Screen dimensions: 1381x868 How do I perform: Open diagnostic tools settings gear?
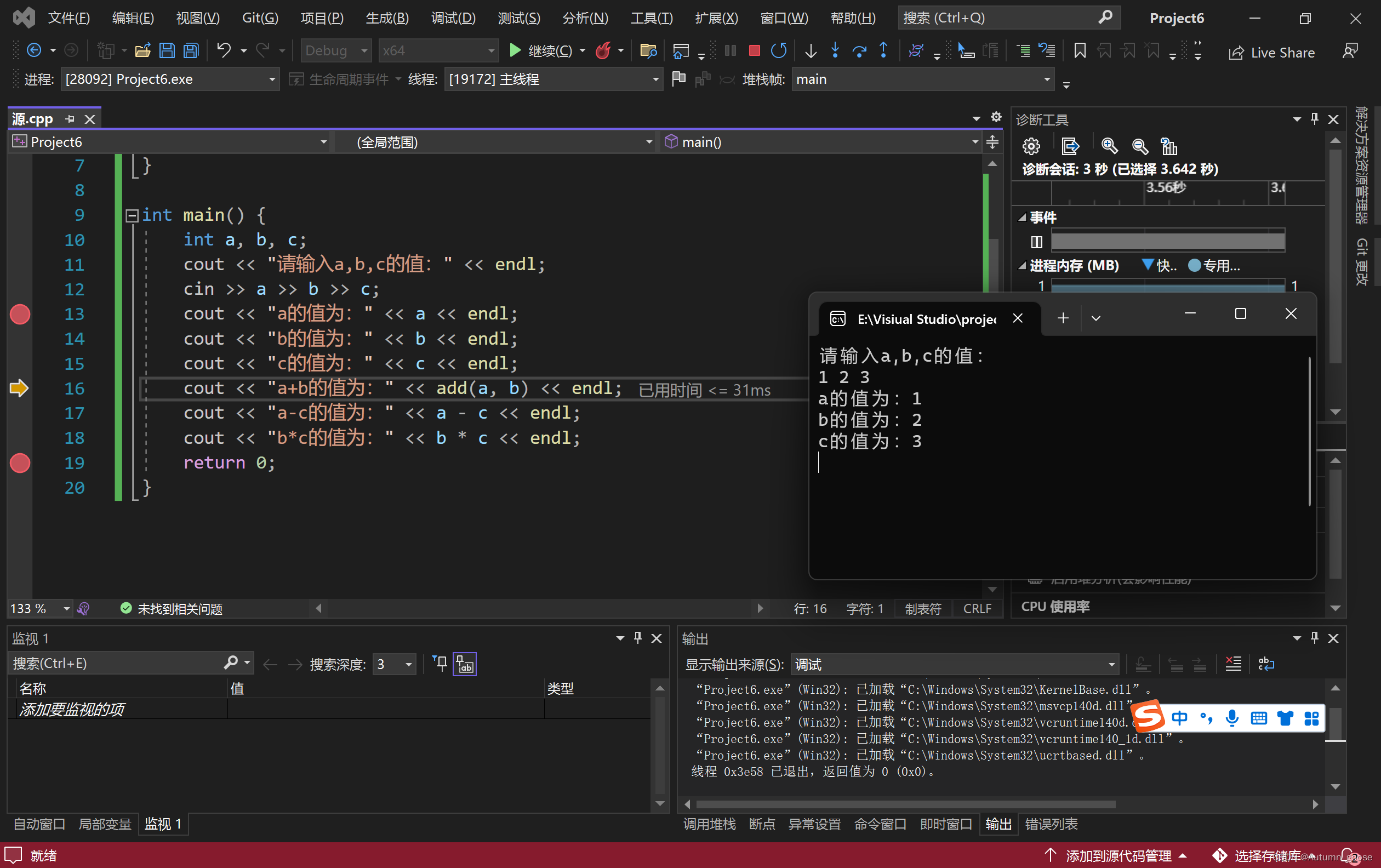[x=1031, y=146]
